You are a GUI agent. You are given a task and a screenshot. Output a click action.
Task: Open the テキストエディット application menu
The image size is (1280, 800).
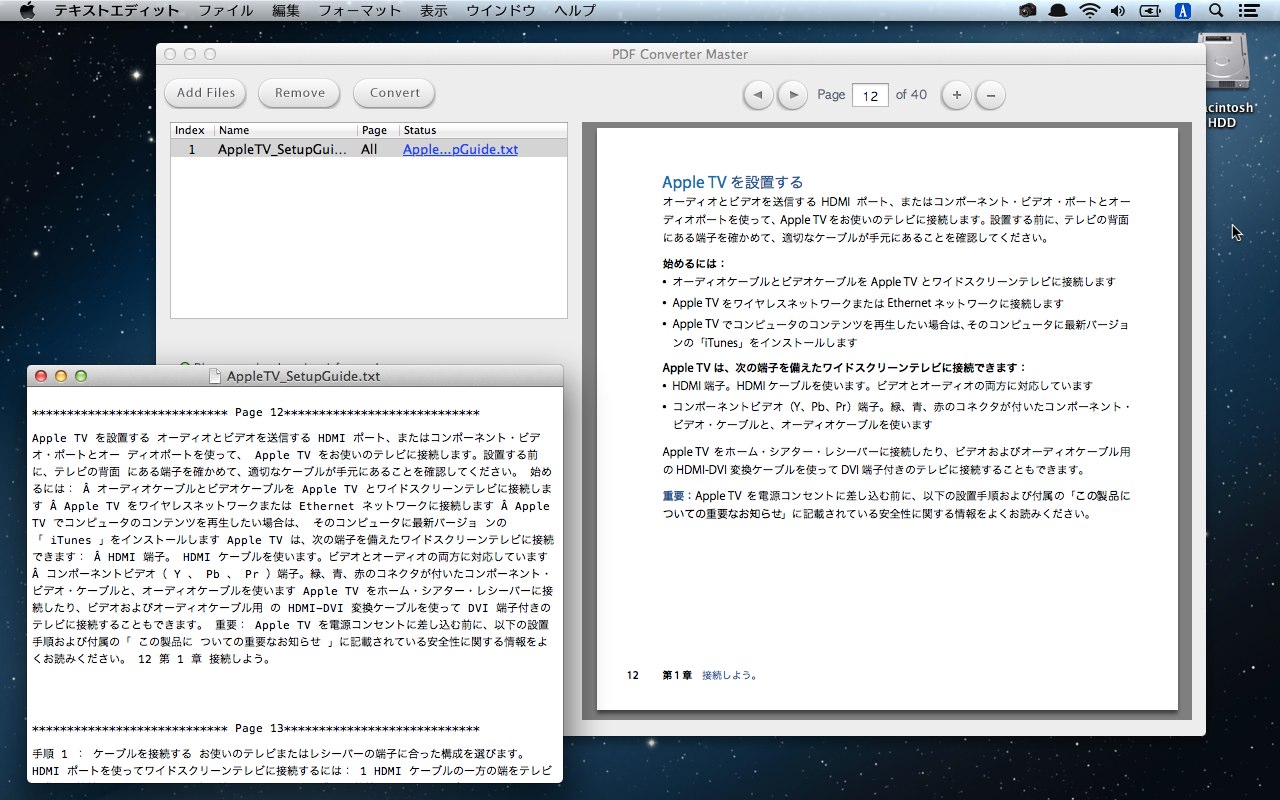(117, 11)
